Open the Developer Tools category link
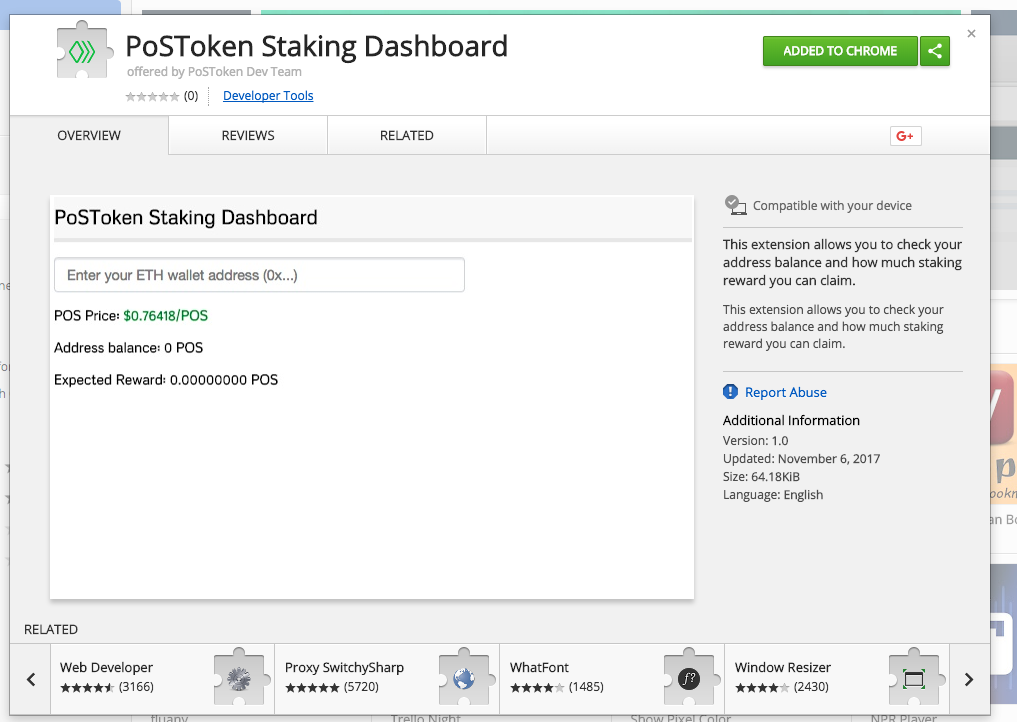The image size is (1017, 722). point(268,96)
